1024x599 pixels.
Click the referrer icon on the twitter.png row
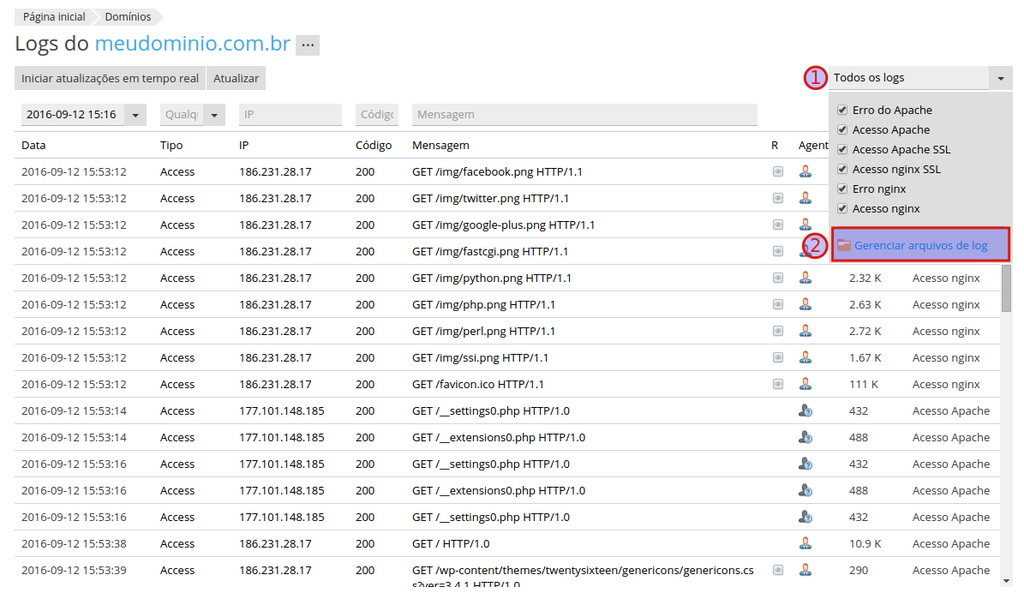(777, 198)
